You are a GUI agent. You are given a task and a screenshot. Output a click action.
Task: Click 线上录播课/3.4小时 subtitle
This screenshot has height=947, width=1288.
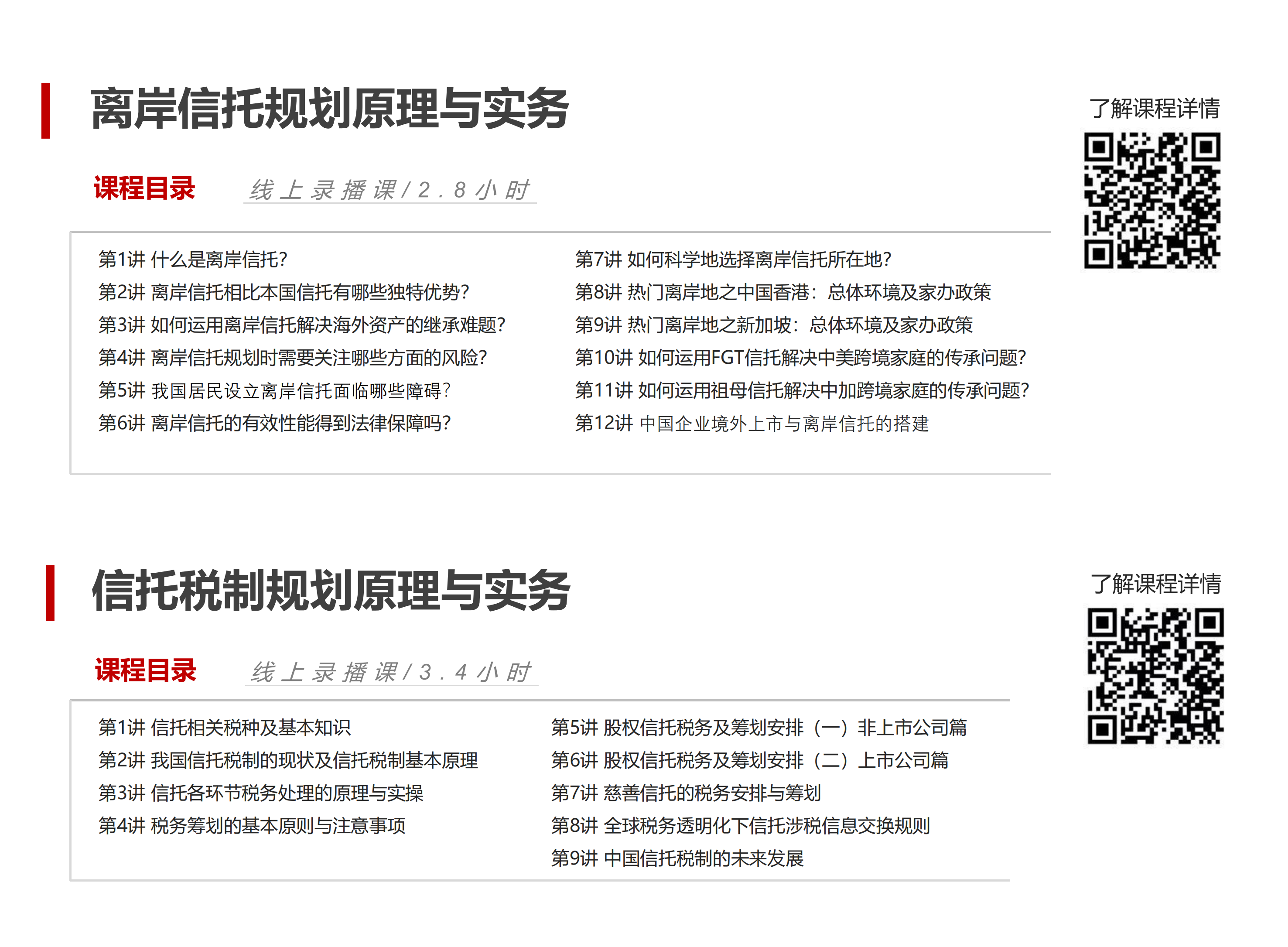click(391, 673)
